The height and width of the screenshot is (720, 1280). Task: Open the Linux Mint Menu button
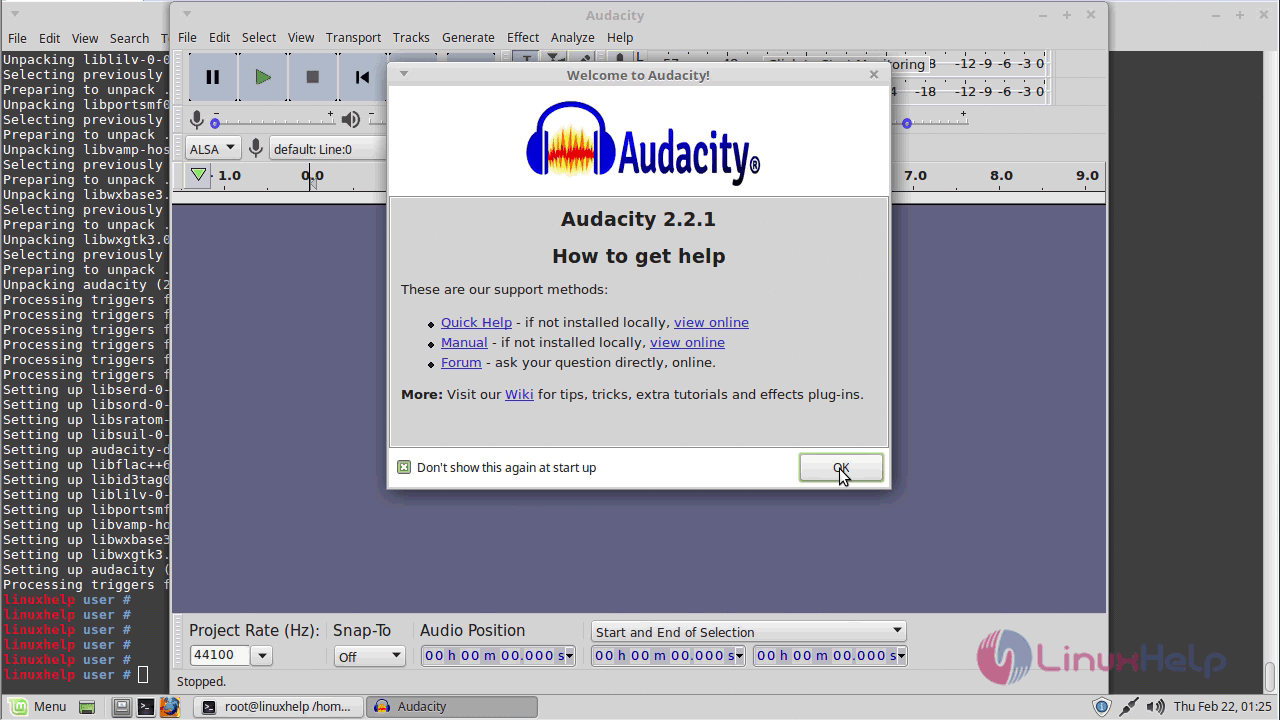pos(38,706)
